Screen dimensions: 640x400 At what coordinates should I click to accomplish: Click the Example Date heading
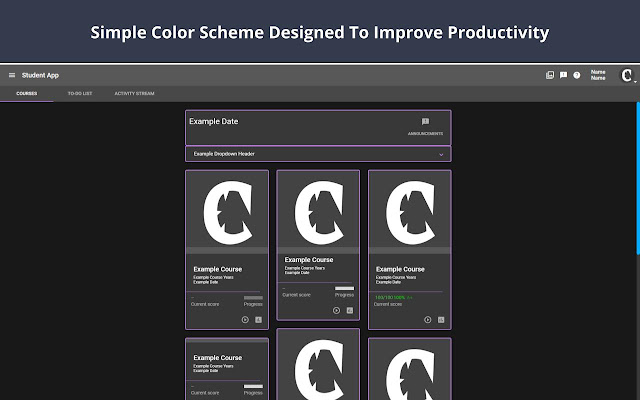point(213,121)
